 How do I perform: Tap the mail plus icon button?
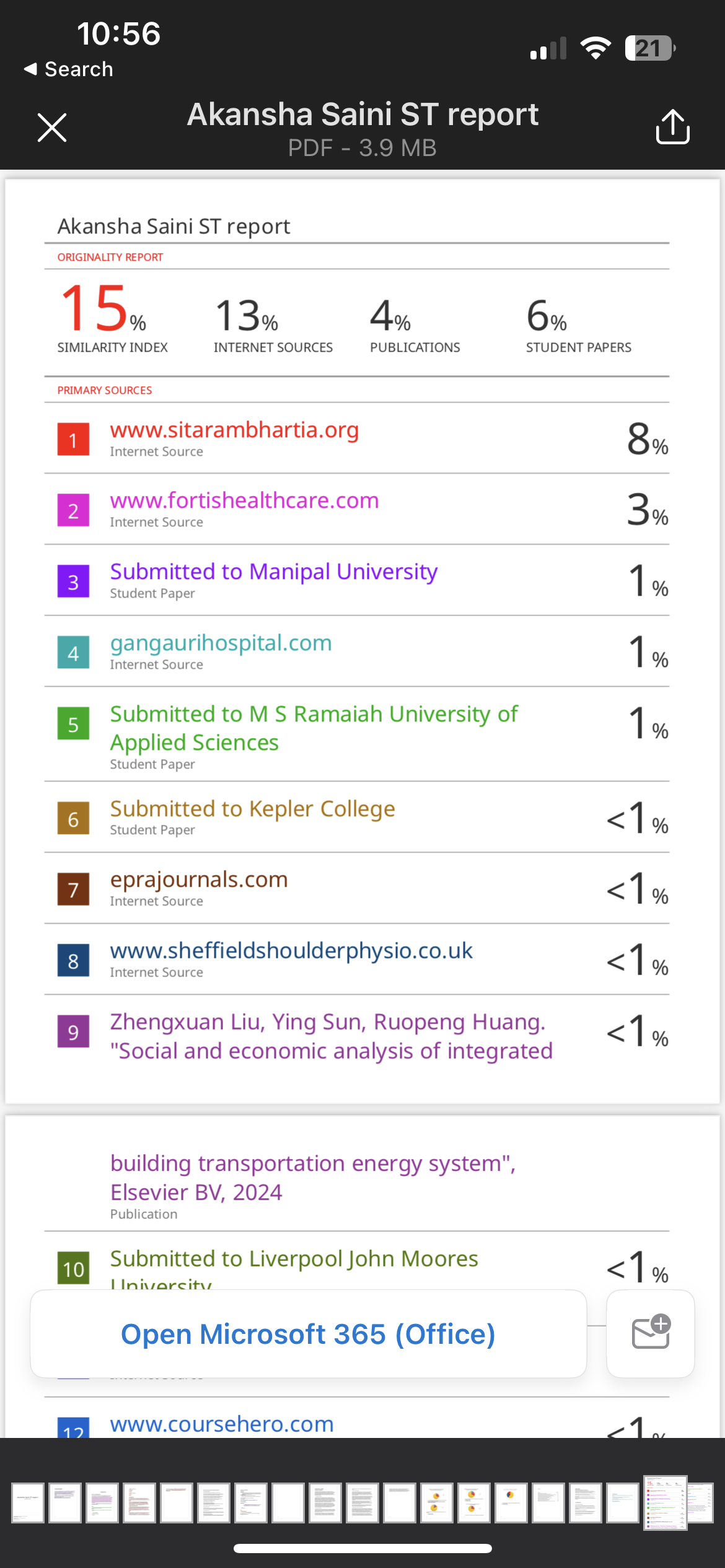coord(651,1333)
